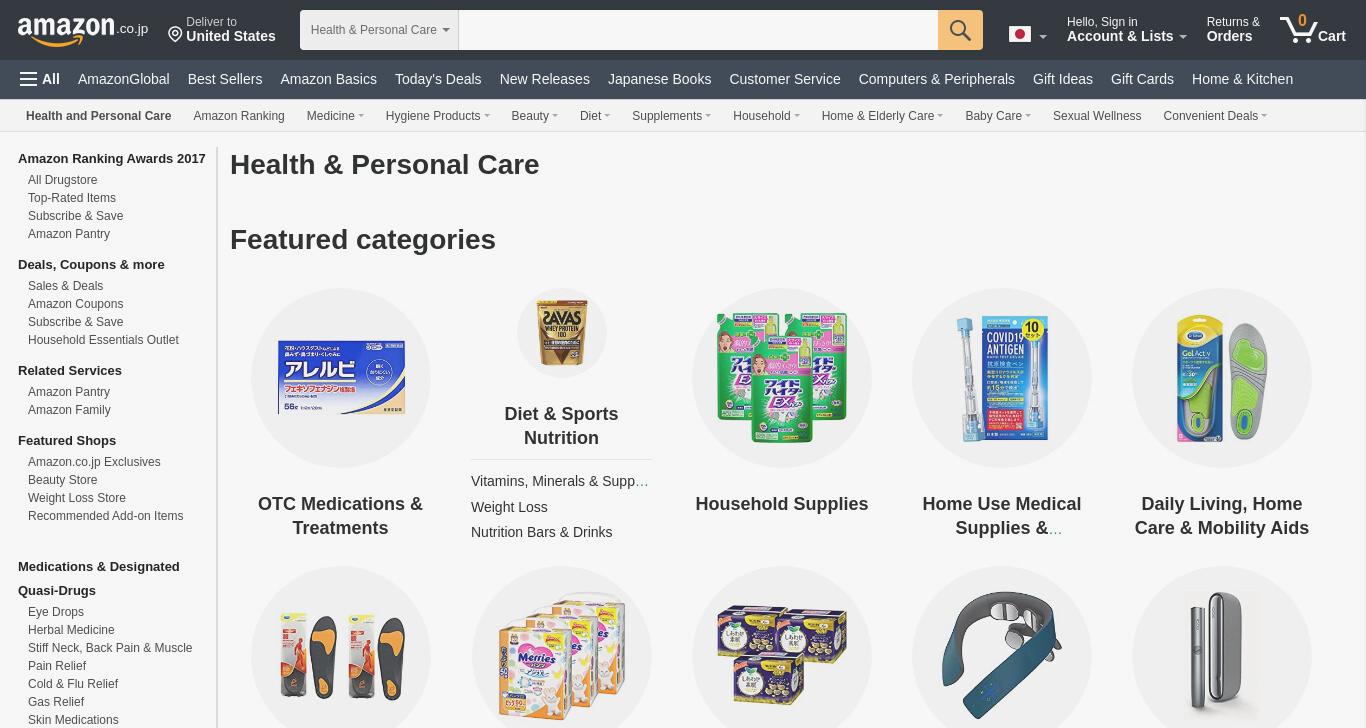The width and height of the screenshot is (1366, 728).
Task: Go to Best Sellers in the nav bar
Action: [x=225, y=79]
